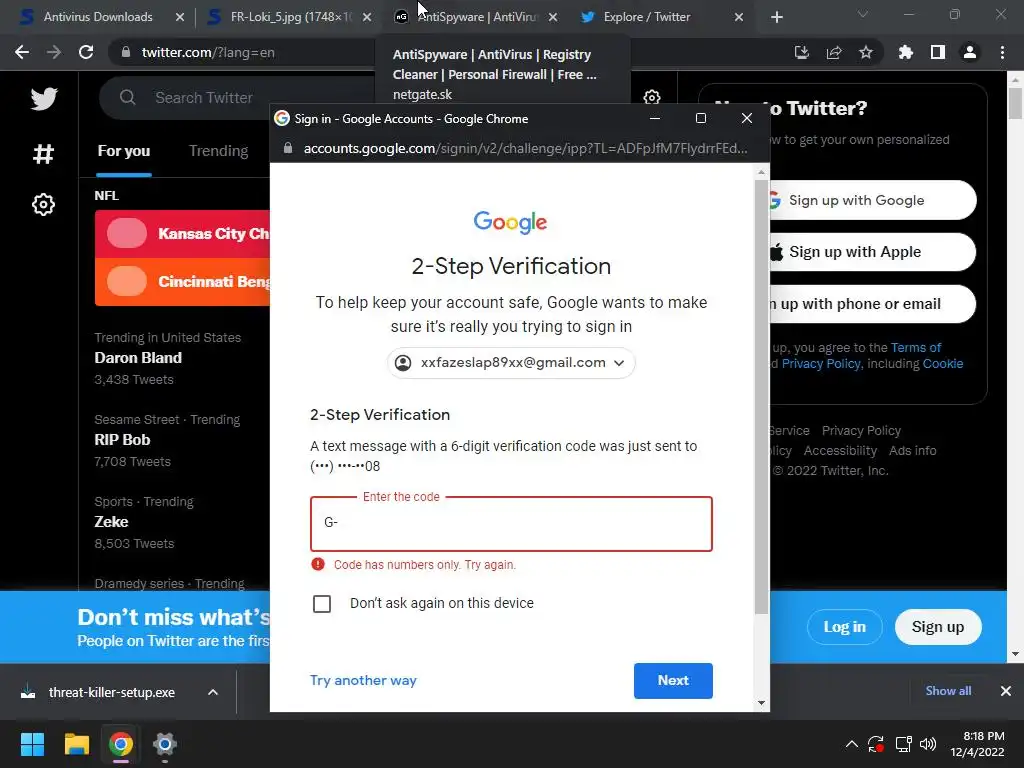Screen dimensions: 1024x768
Task: Click the Twitter page vertical scrollbar thumb
Action: coord(1015,103)
